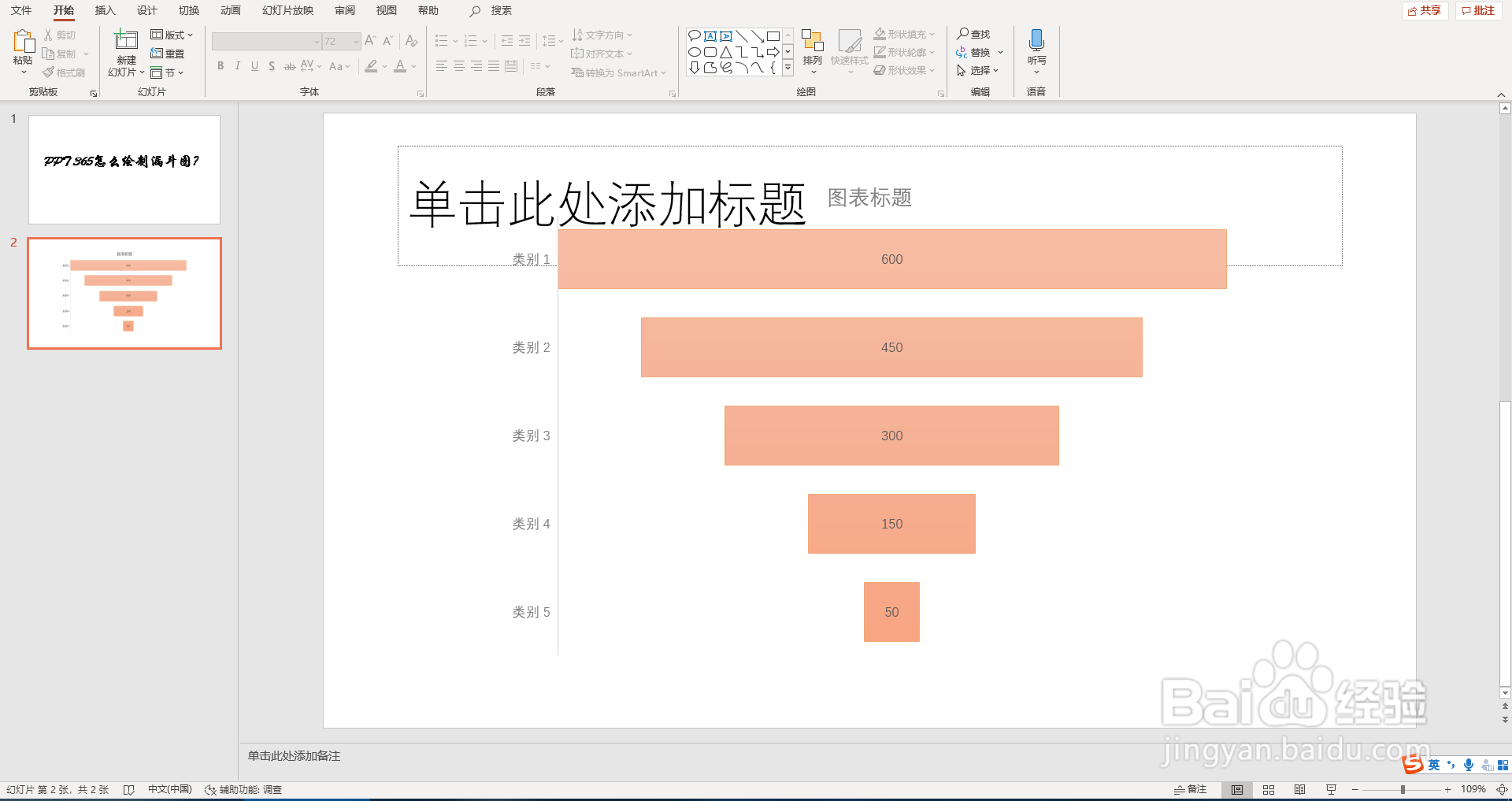The width and height of the screenshot is (1512, 801).
Task: Select the oval shape tool
Action: [694, 52]
